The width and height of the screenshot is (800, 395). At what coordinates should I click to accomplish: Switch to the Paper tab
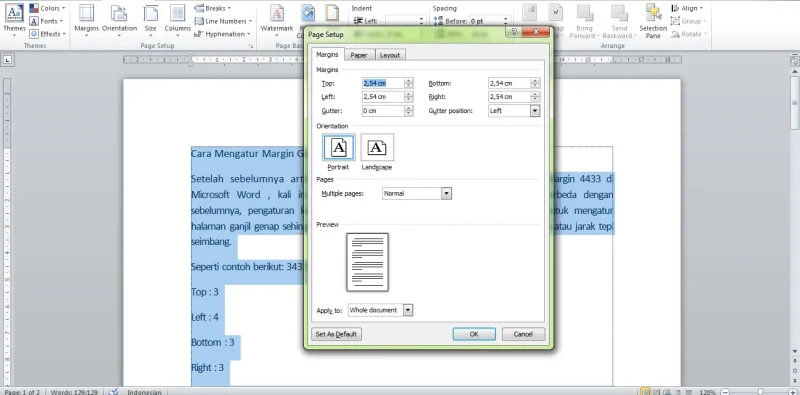coord(359,55)
